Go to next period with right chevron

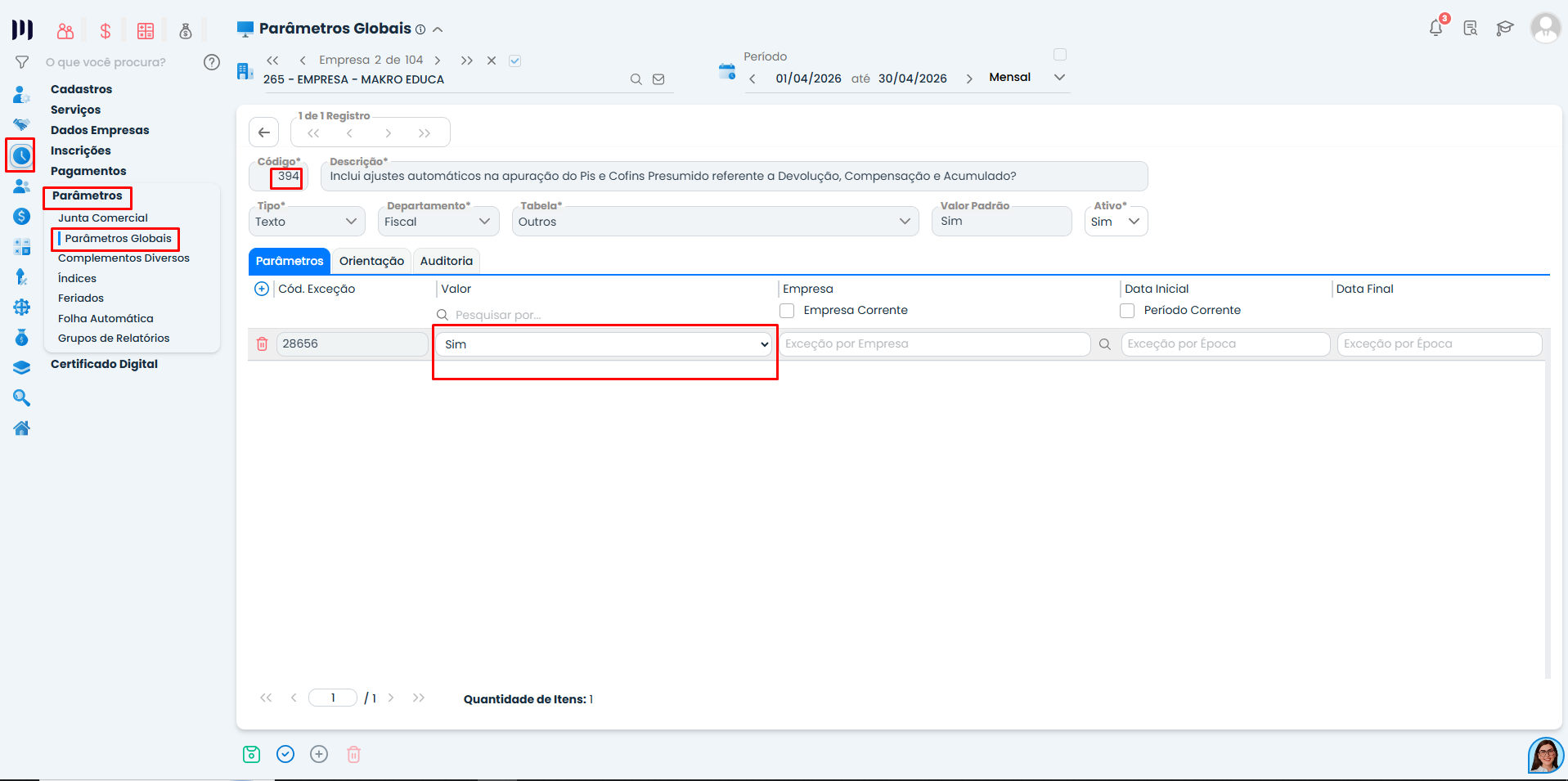tap(969, 79)
